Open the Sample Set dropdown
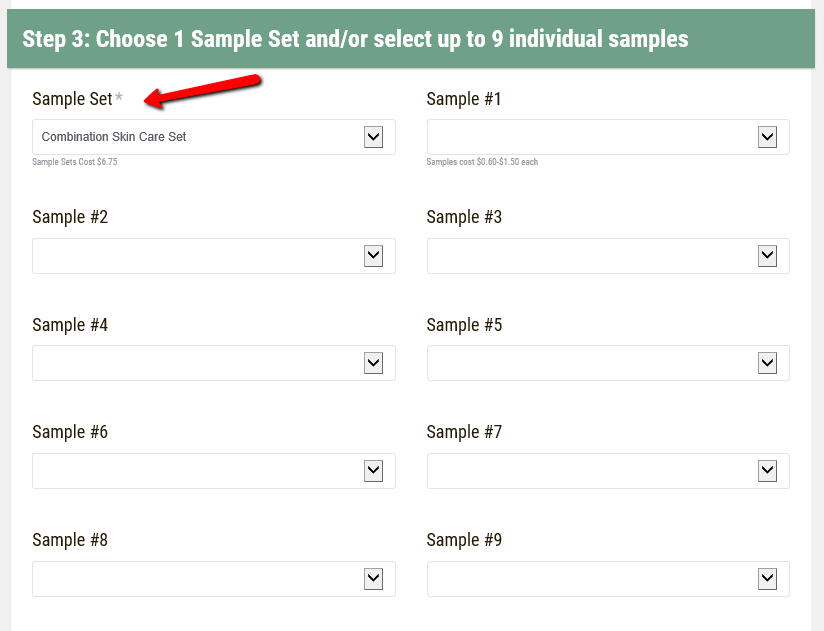Image resolution: width=824 pixels, height=631 pixels. (200, 137)
